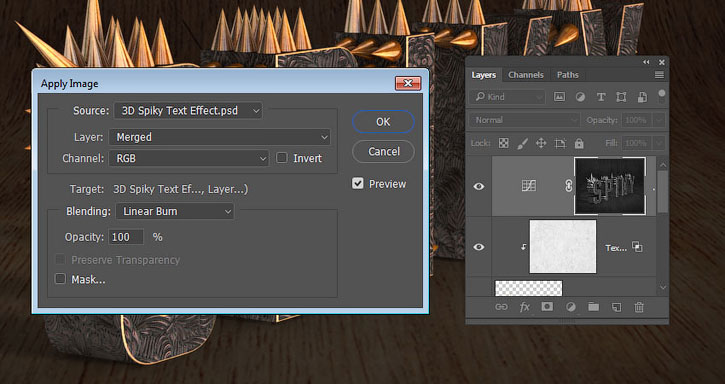Open the Blending Linear Burn dropdown
The image size is (725, 384).
click(x=175, y=211)
